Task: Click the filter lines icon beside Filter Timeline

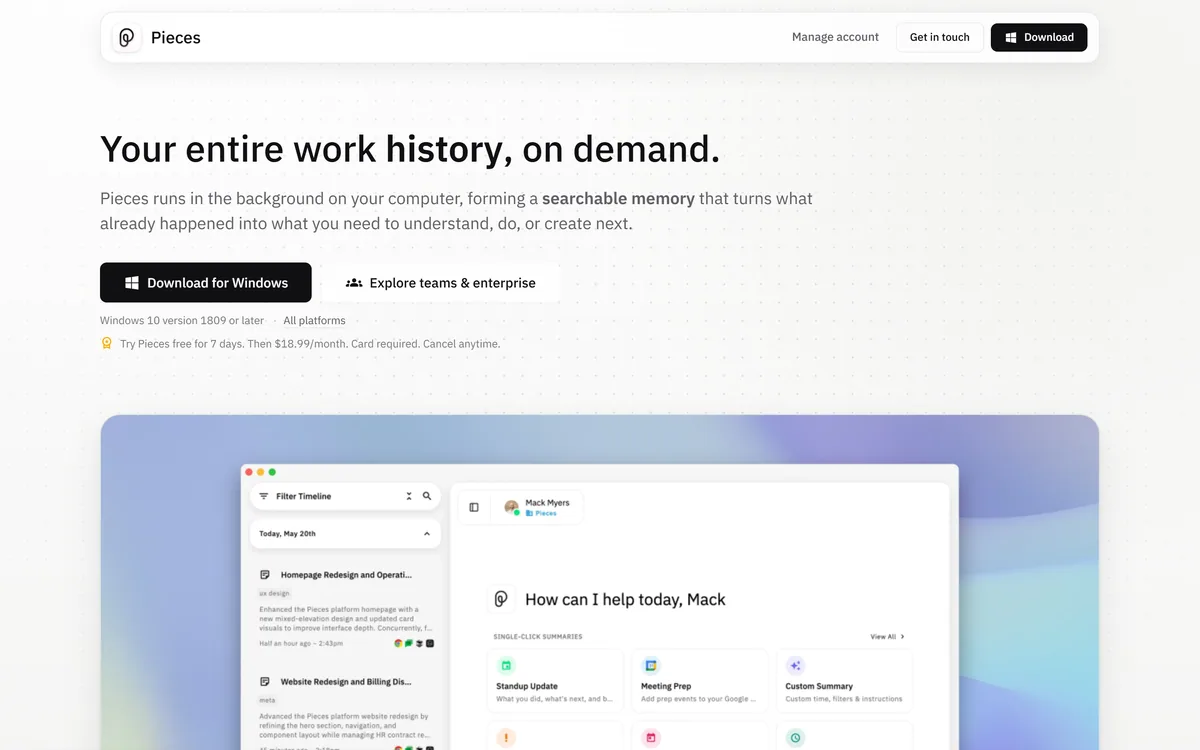Action: pos(264,496)
